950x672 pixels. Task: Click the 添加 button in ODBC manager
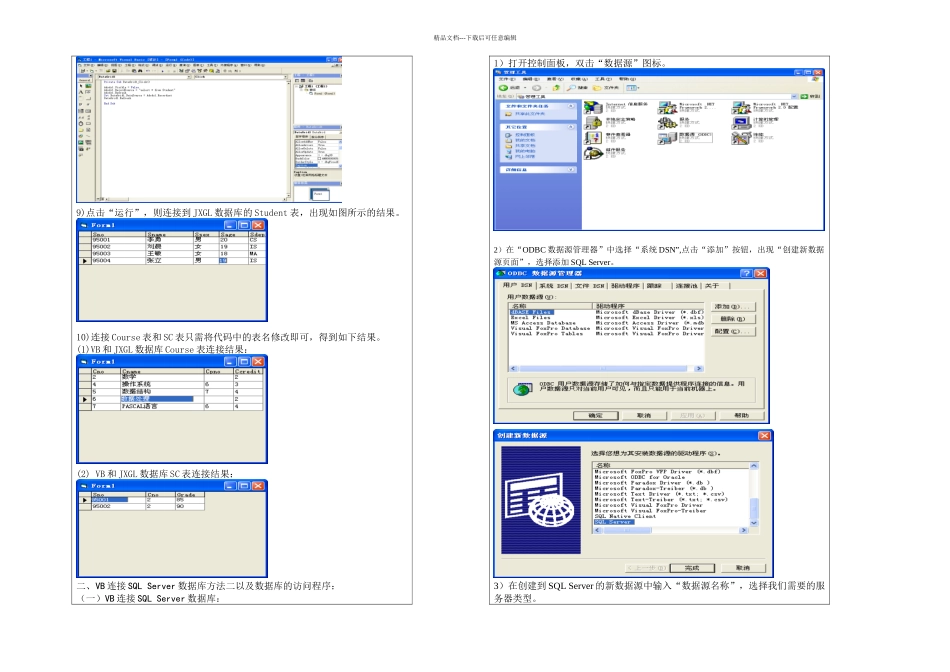[732, 307]
